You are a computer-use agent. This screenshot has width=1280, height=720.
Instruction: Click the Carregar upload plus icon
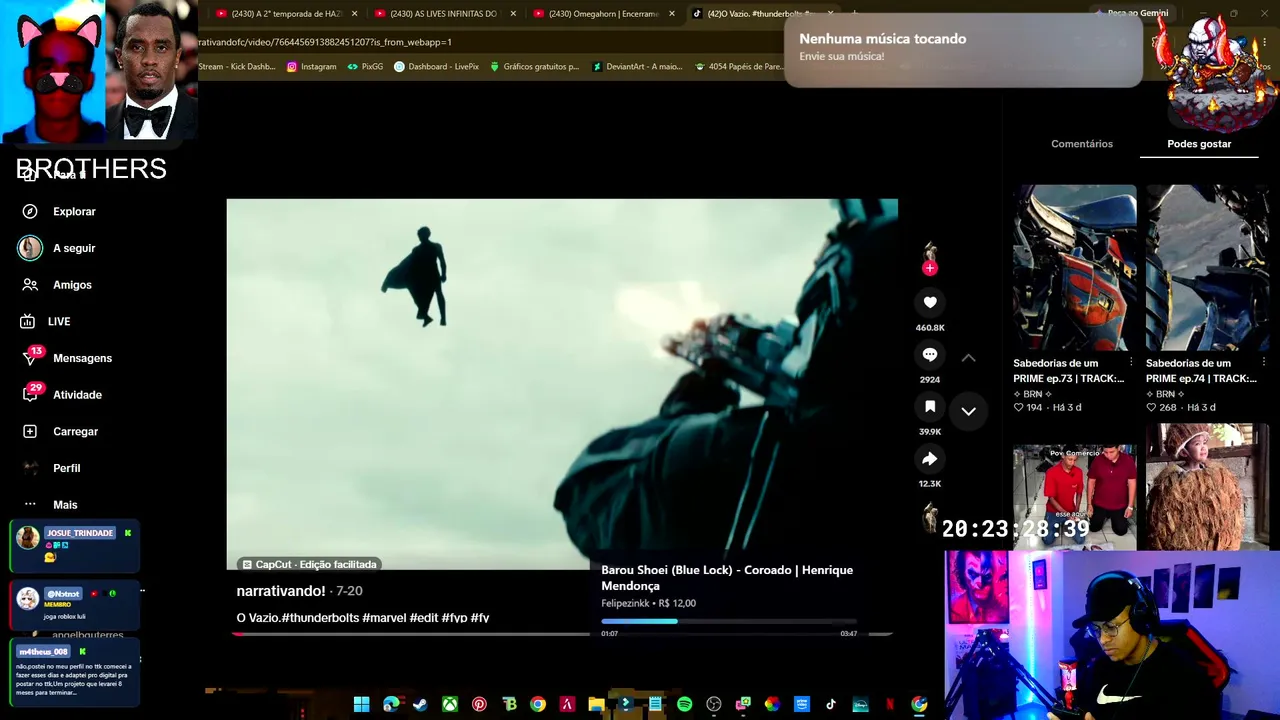(x=30, y=431)
